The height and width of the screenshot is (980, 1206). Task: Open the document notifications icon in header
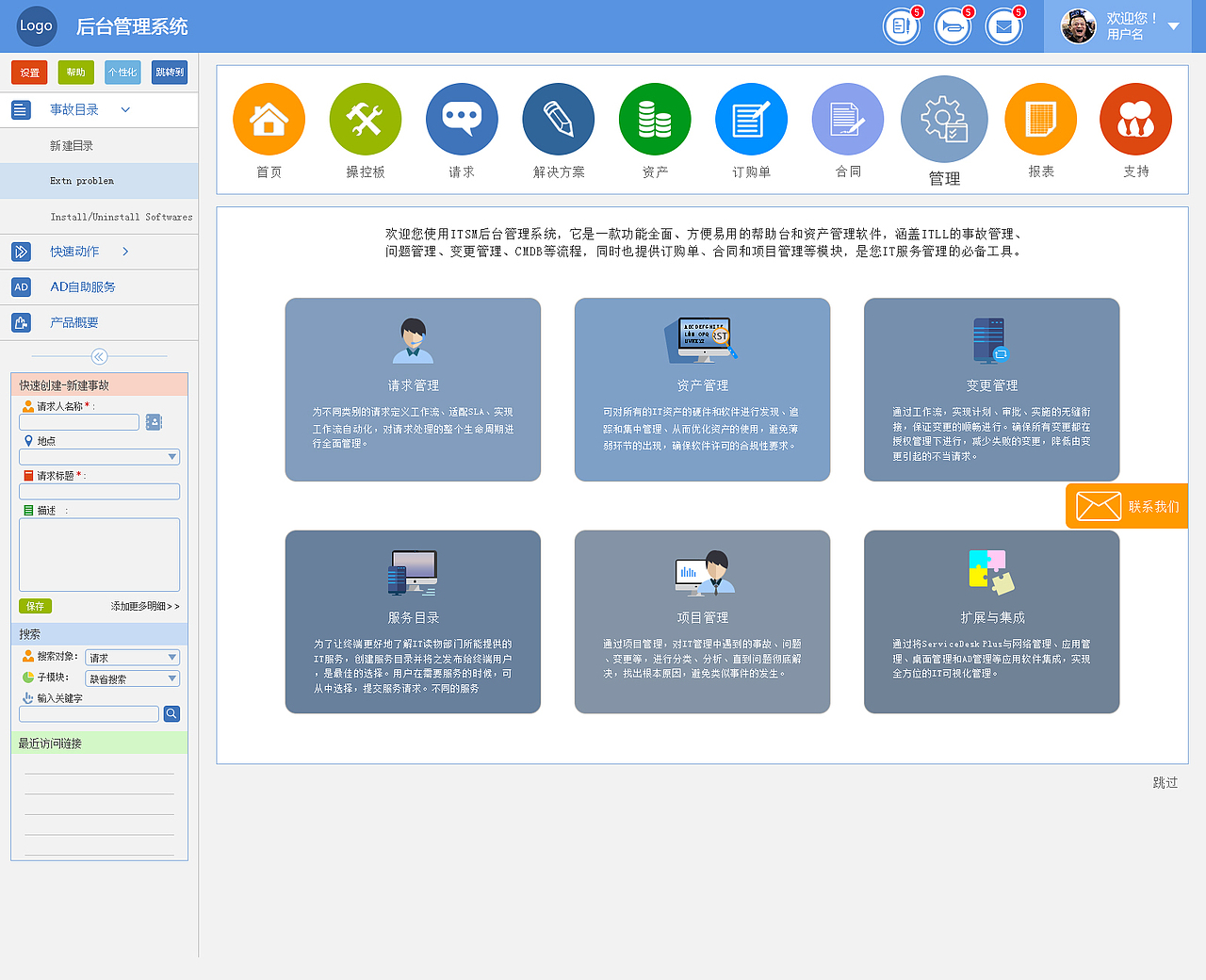[x=902, y=26]
